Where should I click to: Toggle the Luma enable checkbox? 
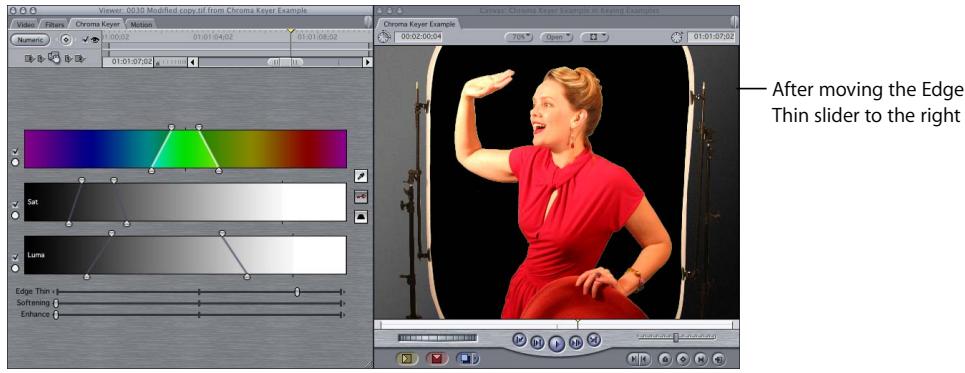click(x=15, y=257)
